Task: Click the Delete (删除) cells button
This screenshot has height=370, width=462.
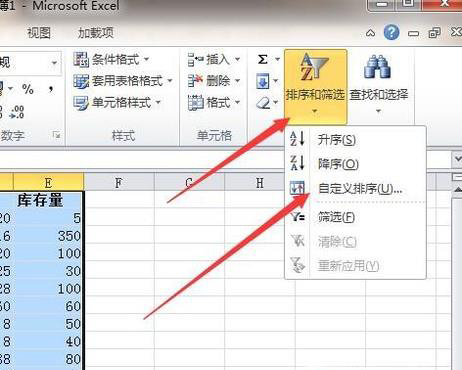Action: pyautogui.click(x=214, y=81)
